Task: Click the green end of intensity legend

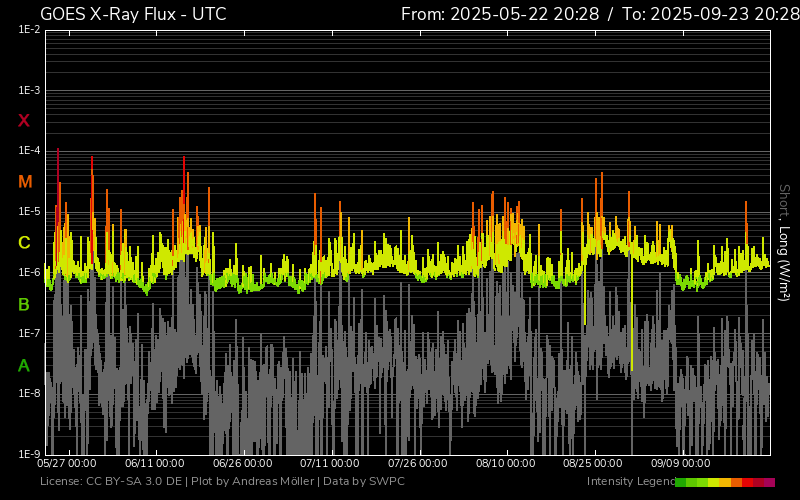Action: coord(681,482)
